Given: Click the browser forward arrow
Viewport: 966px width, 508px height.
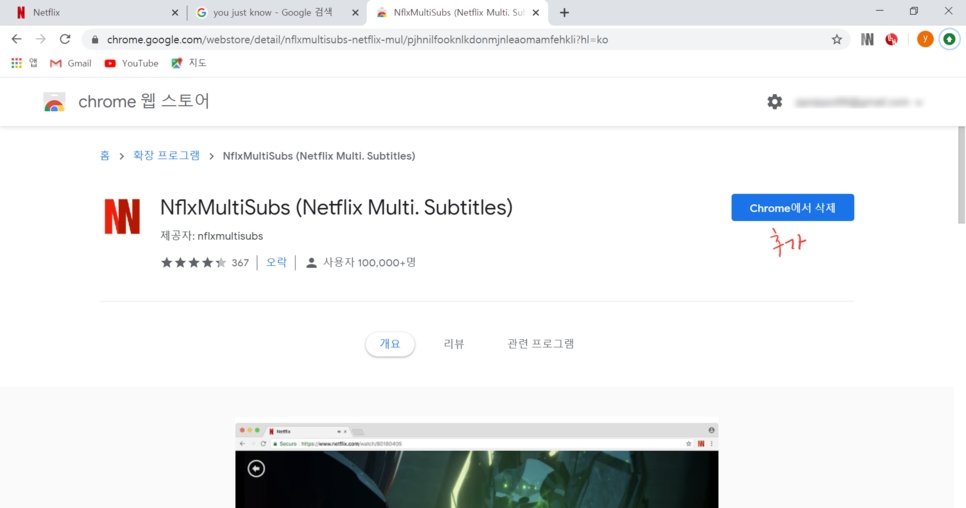Looking at the screenshot, I should pyautogui.click(x=41, y=39).
